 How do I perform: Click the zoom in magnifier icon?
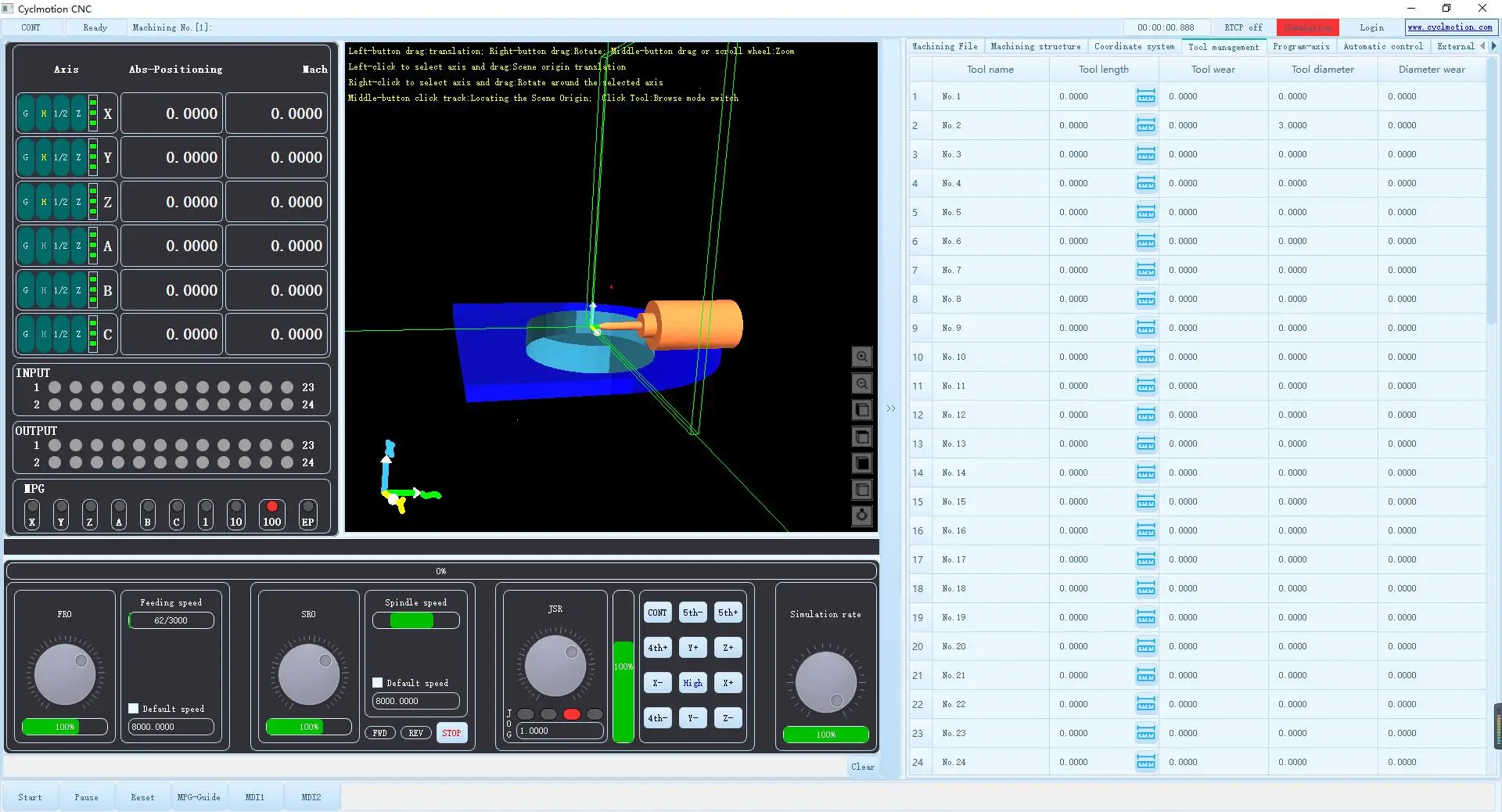click(x=861, y=357)
